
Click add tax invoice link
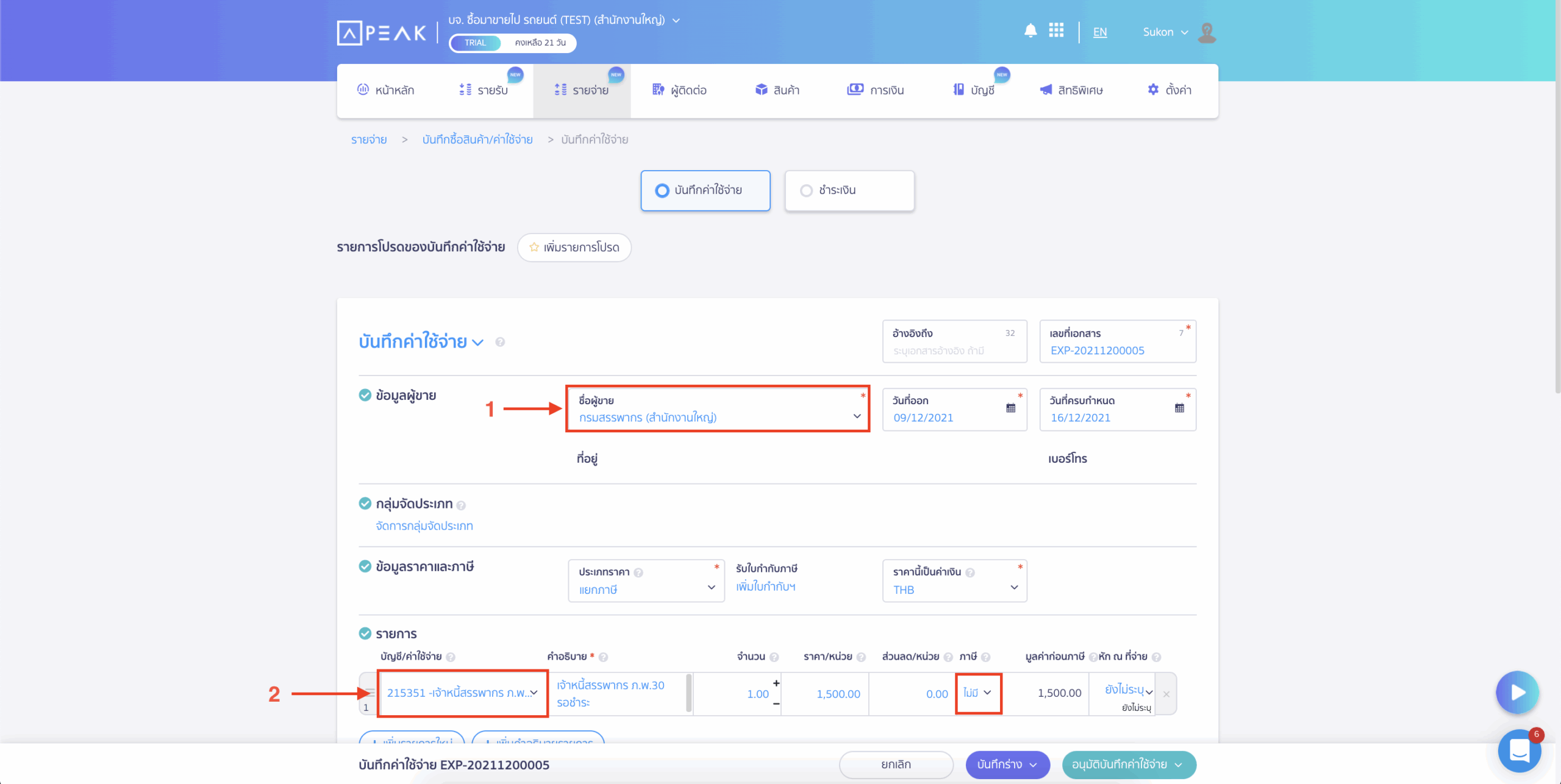click(x=766, y=587)
